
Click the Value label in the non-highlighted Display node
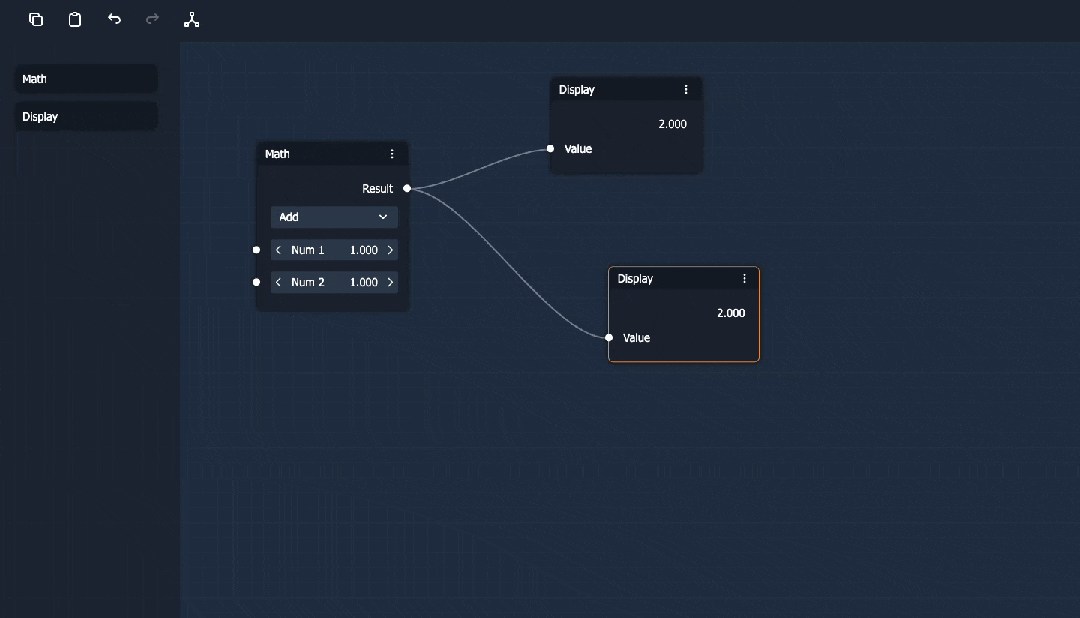[x=578, y=149]
